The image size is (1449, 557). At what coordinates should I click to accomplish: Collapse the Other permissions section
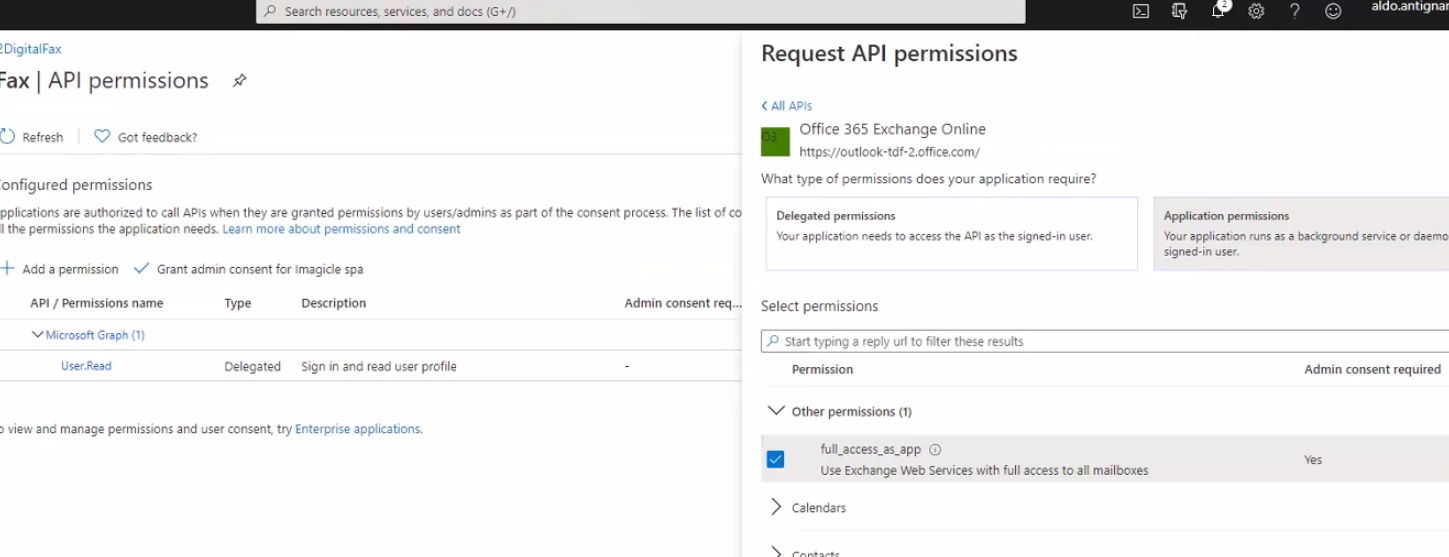776,411
